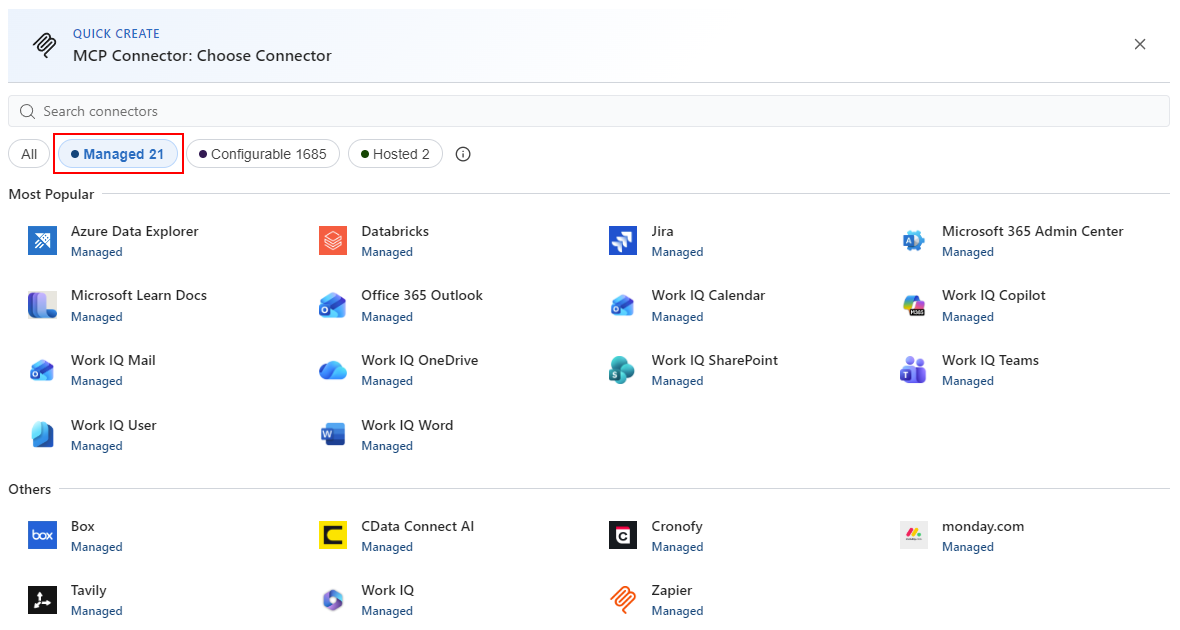Pick Work IQ Teams text

tap(990, 361)
